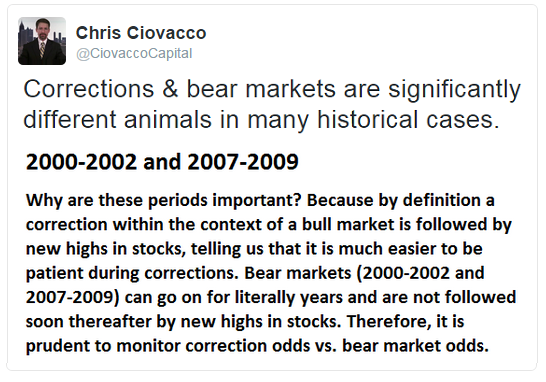Viewport: 546px width, 382px height.
Task: Click the line starting 'correction within the context'
Action: pos(269,225)
